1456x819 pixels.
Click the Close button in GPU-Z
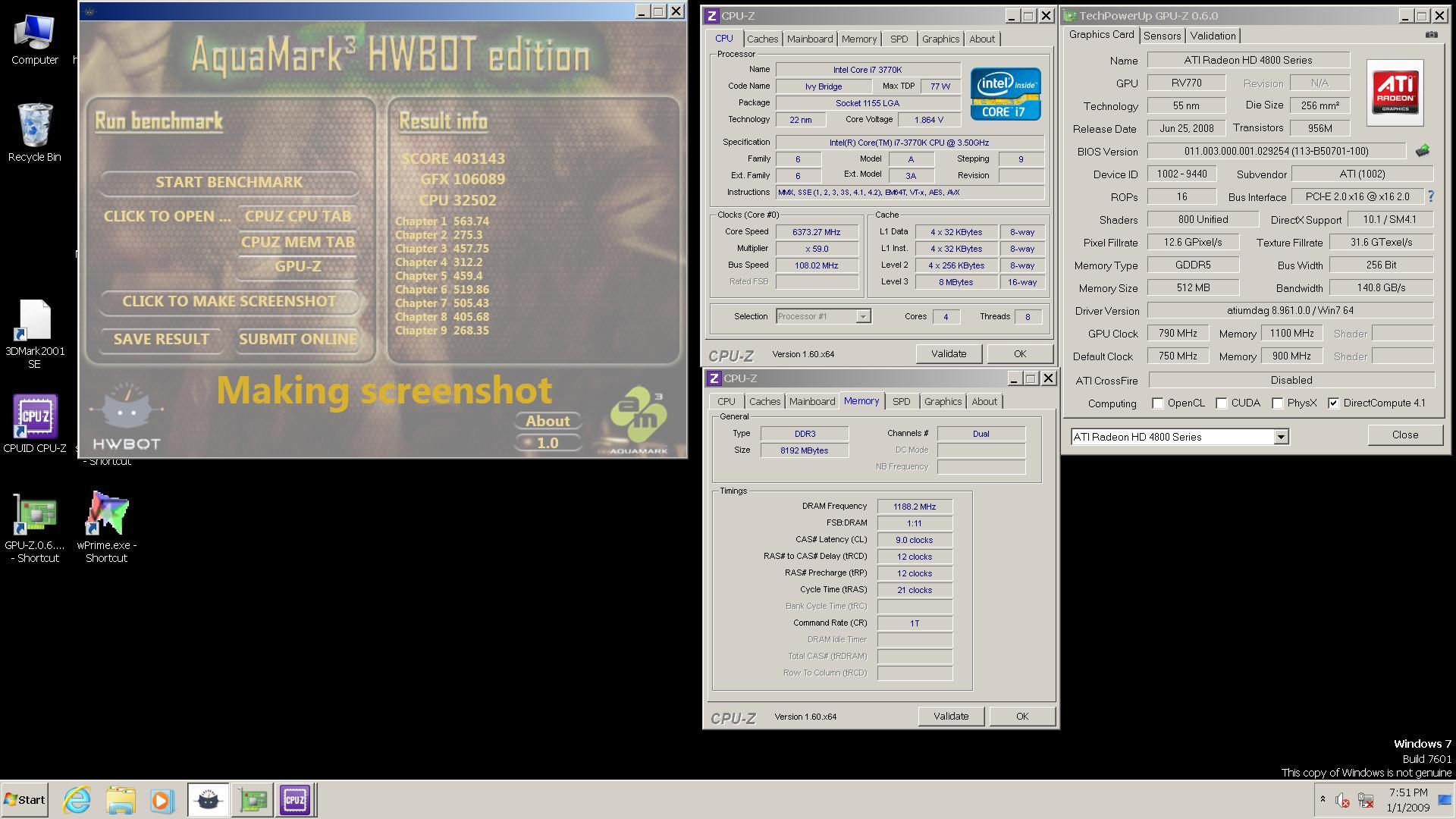(1404, 435)
